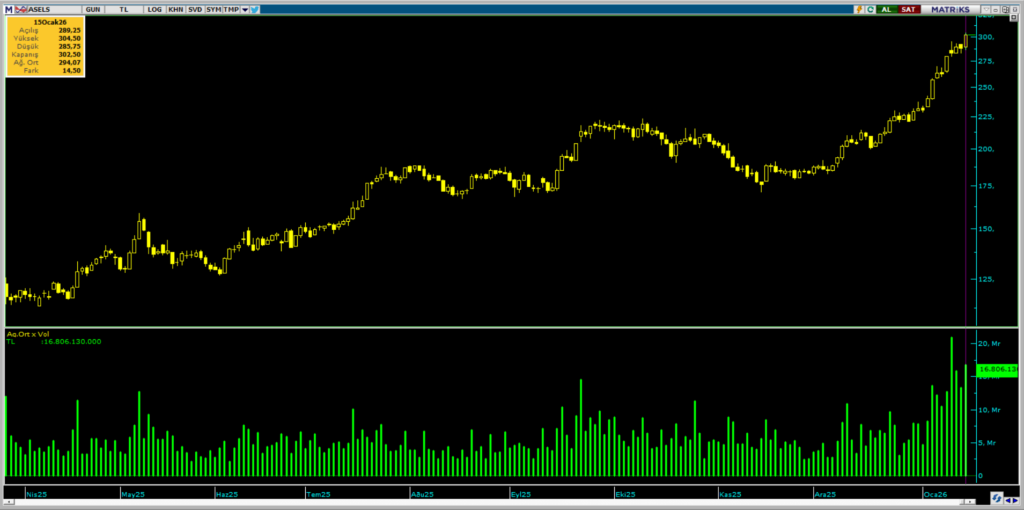1024x510 pixels.
Task: Click the small square icon above price axis
Action: (1014, 18)
